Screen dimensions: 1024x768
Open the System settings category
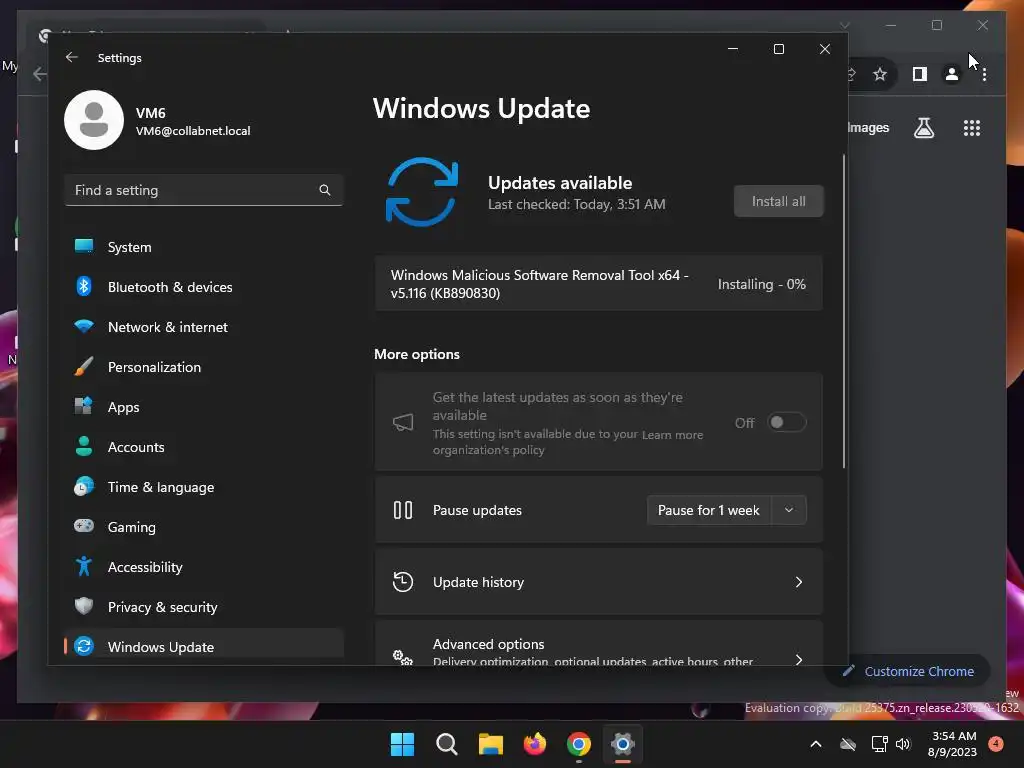pos(204,247)
